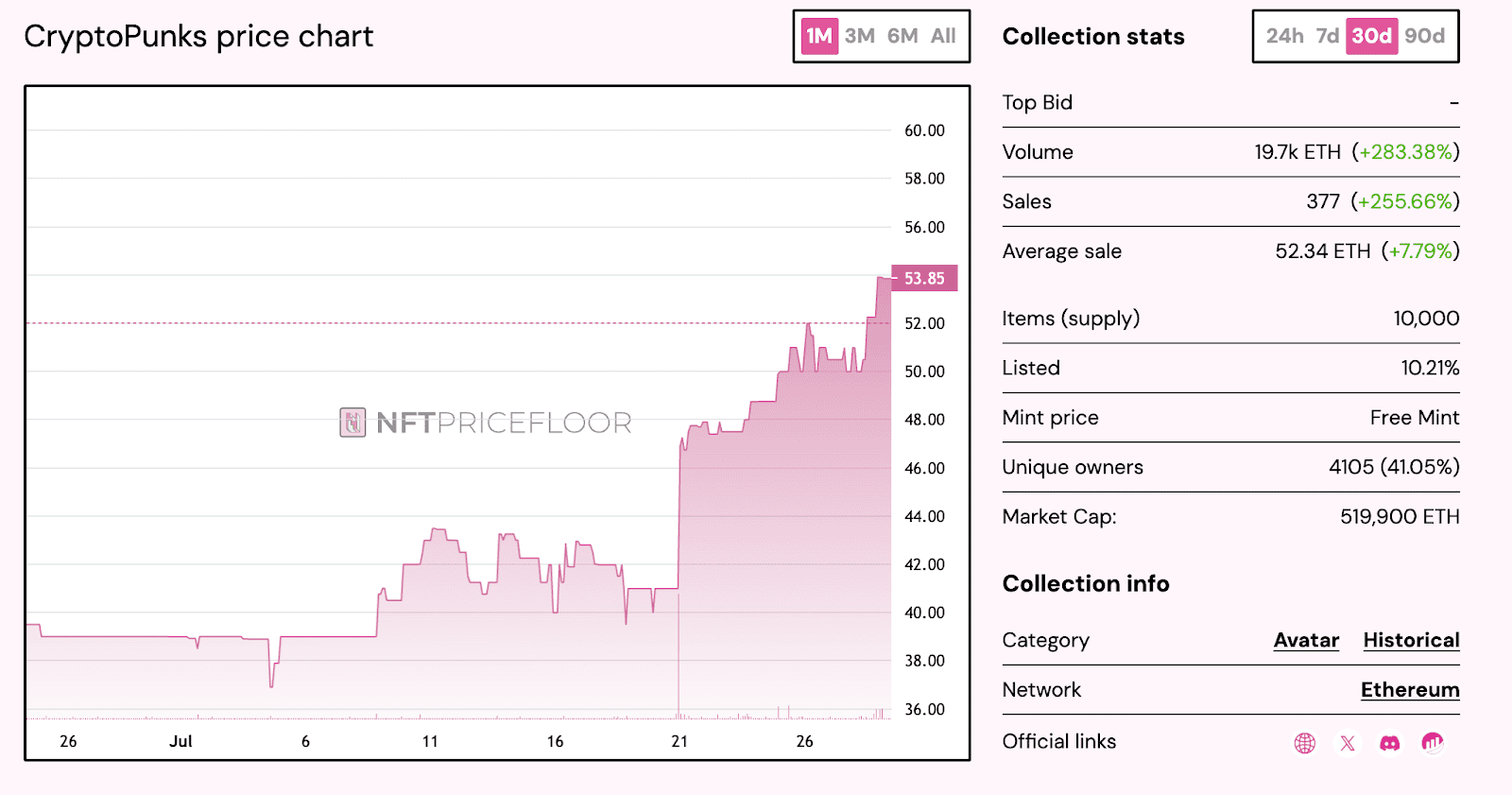
Task: Click the Official links label
Action: tap(1059, 742)
